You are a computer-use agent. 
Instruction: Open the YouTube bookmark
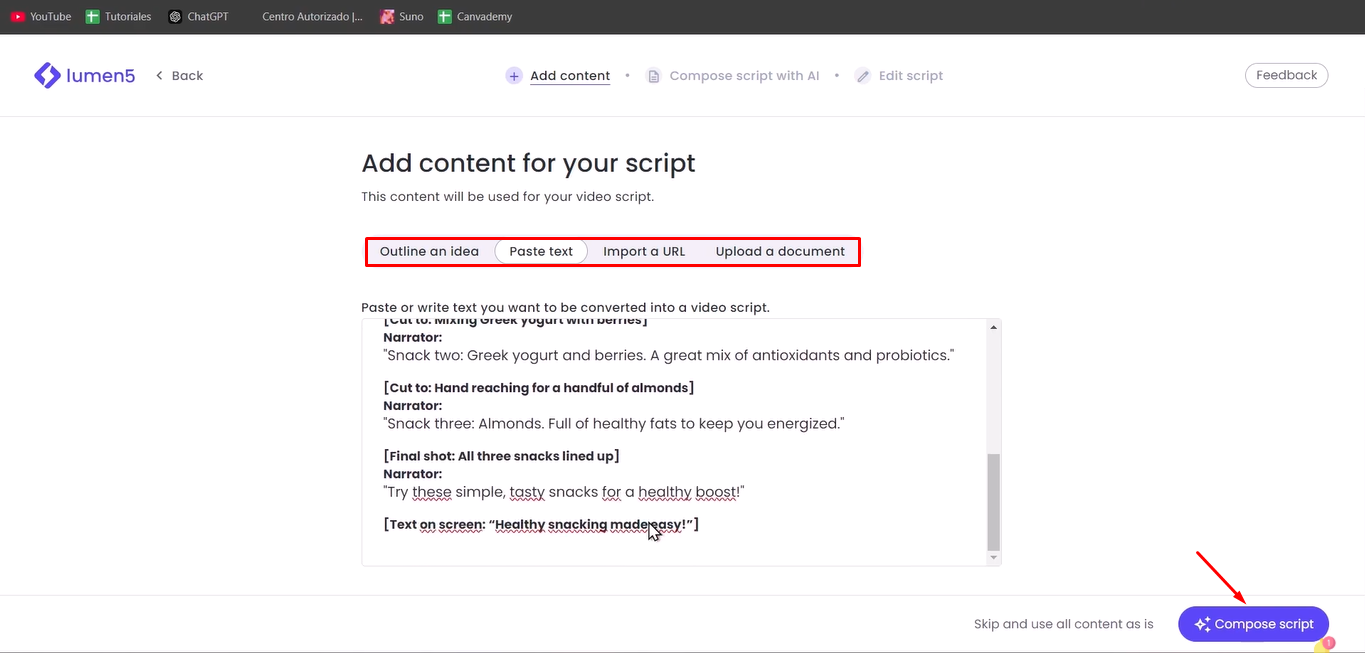coord(41,16)
